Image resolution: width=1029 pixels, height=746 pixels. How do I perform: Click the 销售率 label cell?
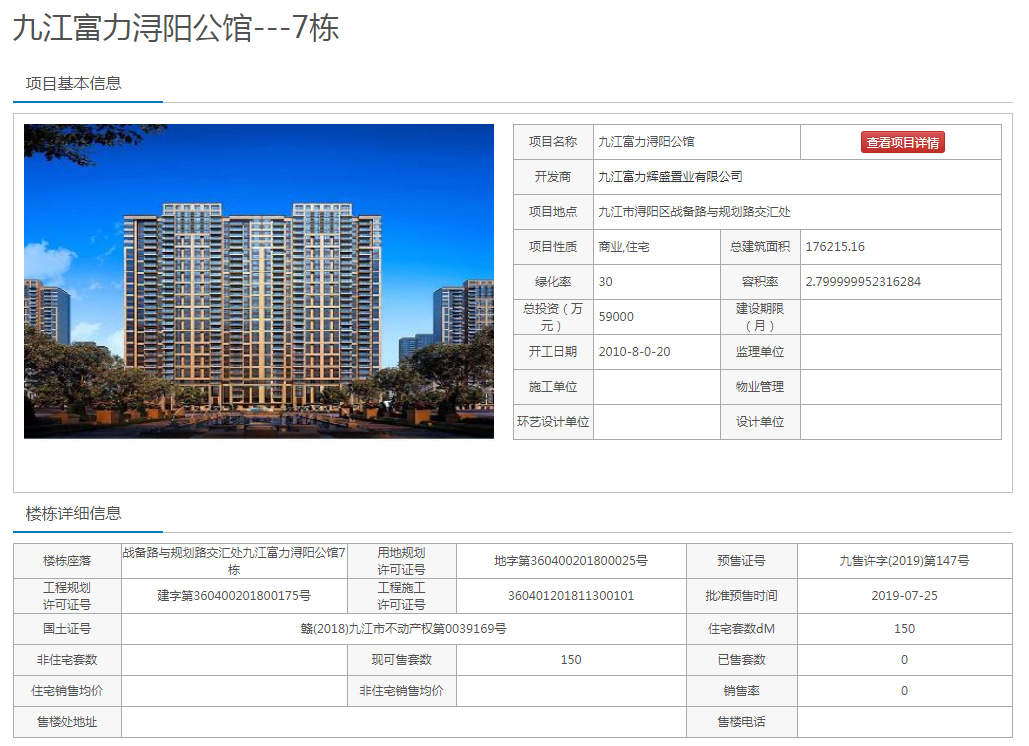pos(742,691)
